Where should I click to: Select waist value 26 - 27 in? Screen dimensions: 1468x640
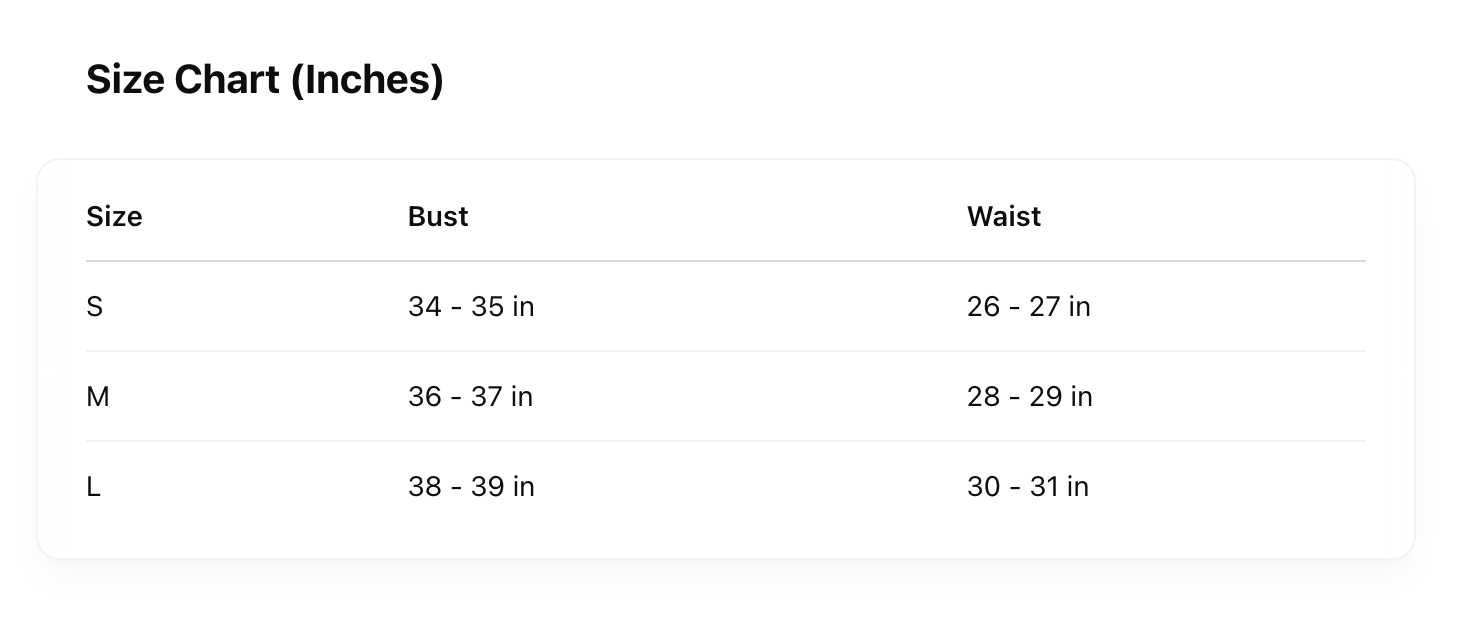[1029, 307]
